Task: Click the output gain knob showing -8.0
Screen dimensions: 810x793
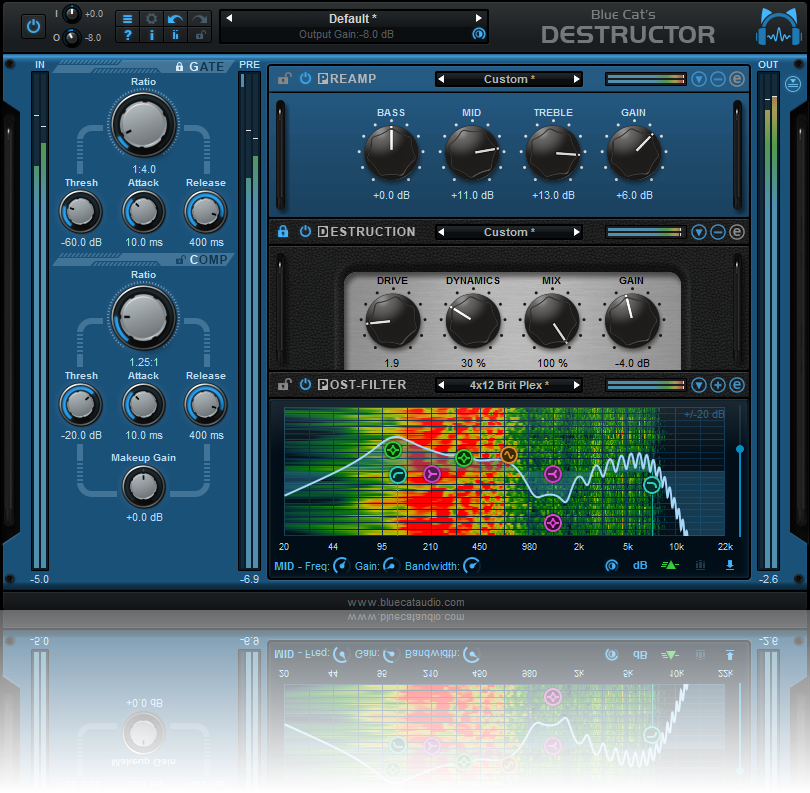Action: pyautogui.click(x=71, y=37)
